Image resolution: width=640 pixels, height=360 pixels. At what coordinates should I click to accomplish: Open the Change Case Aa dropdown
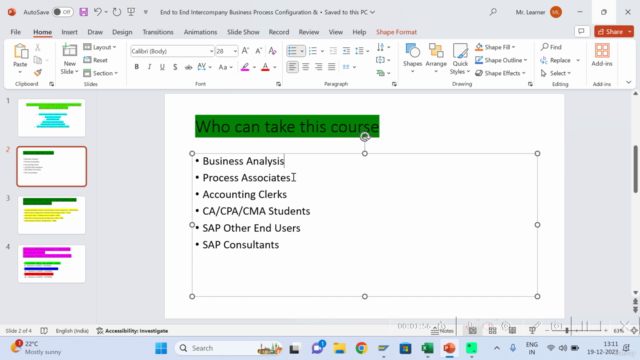(x=225, y=67)
